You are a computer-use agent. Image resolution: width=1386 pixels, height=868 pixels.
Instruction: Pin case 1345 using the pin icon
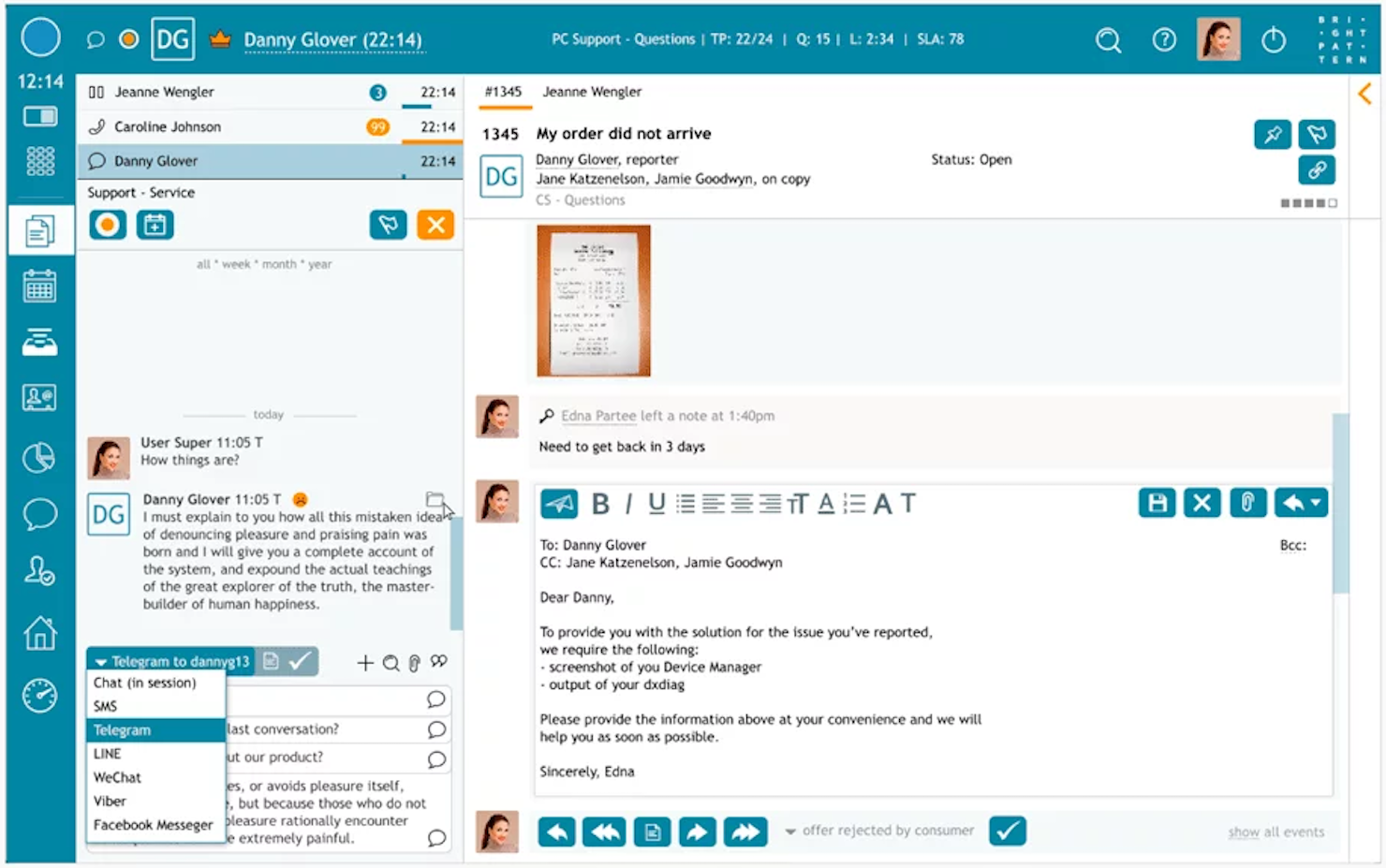(1272, 134)
